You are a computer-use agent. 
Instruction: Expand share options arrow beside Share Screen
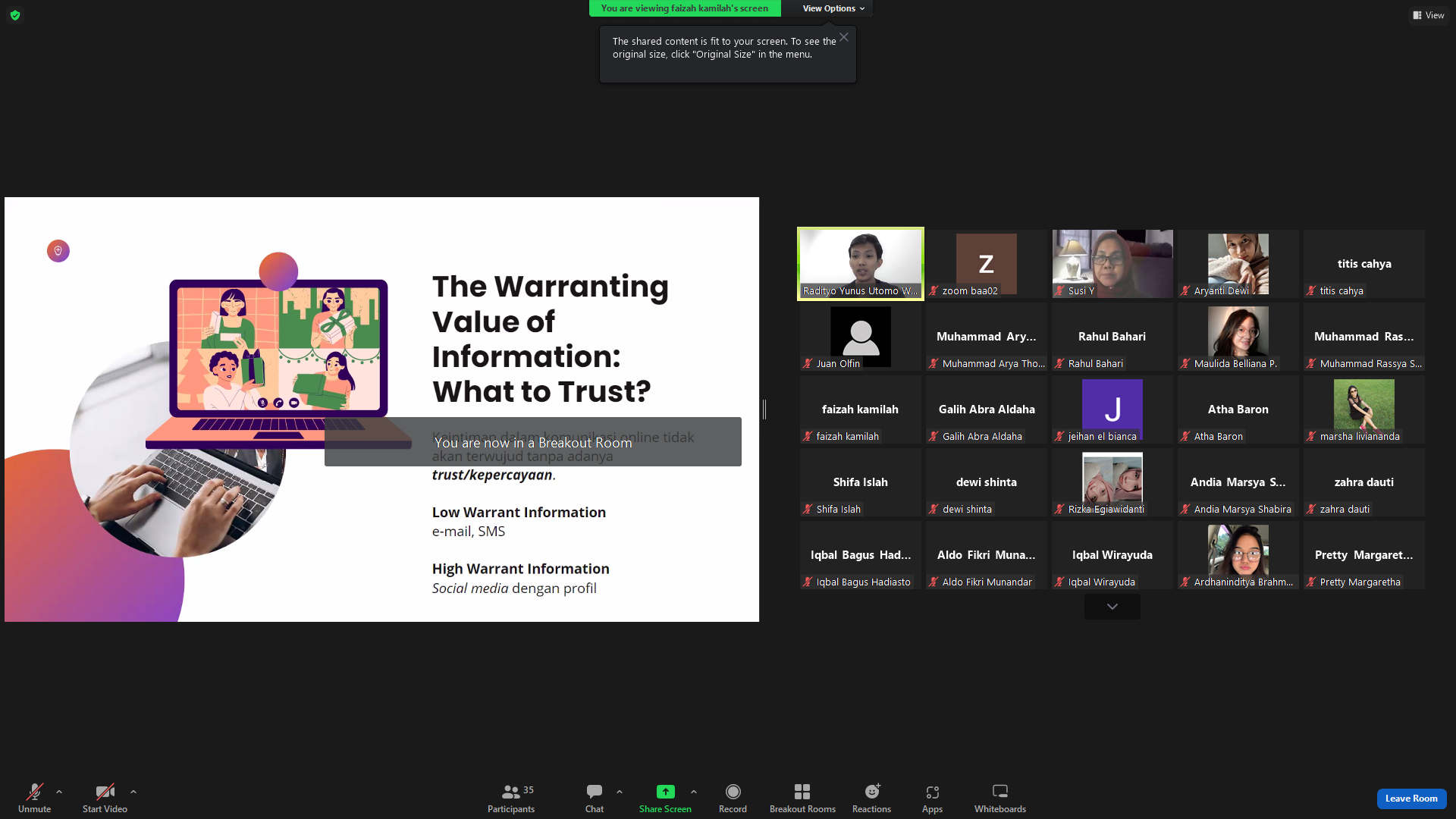pyautogui.click(x=694, y=792)
